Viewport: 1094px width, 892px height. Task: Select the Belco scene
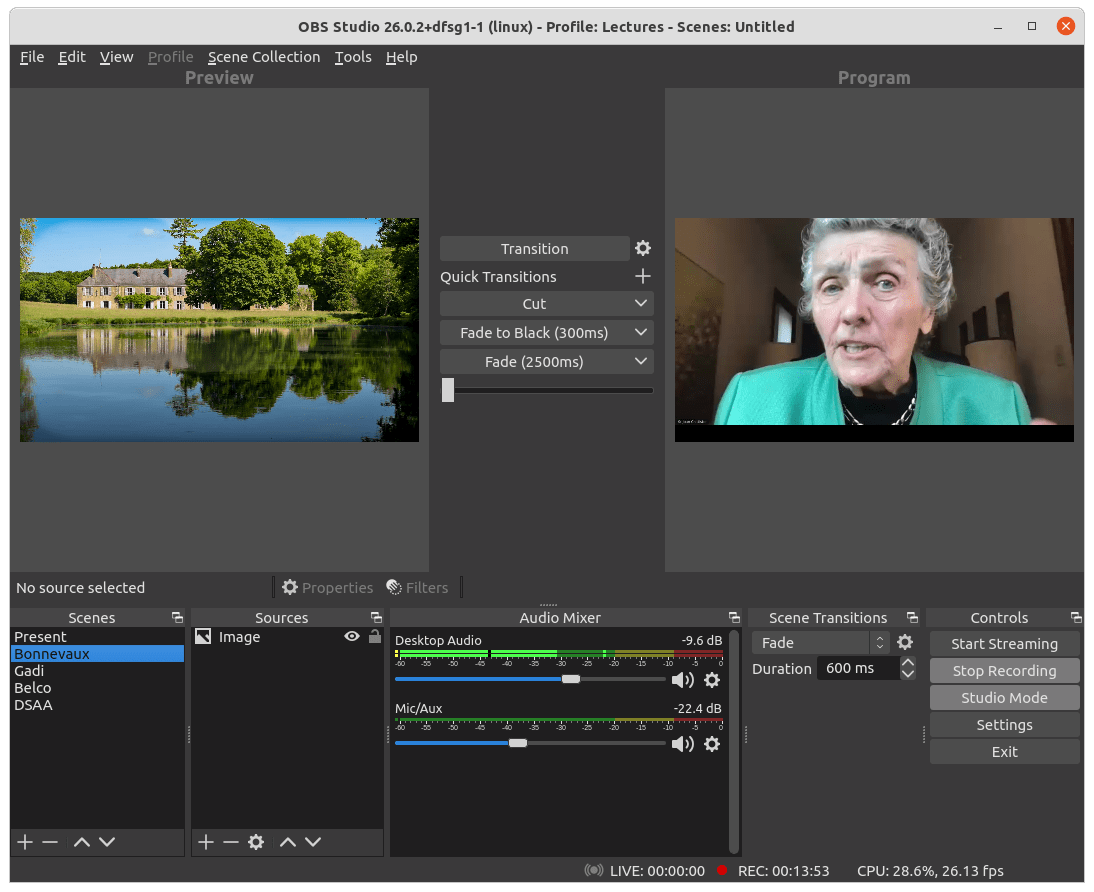tap(97, 687)
